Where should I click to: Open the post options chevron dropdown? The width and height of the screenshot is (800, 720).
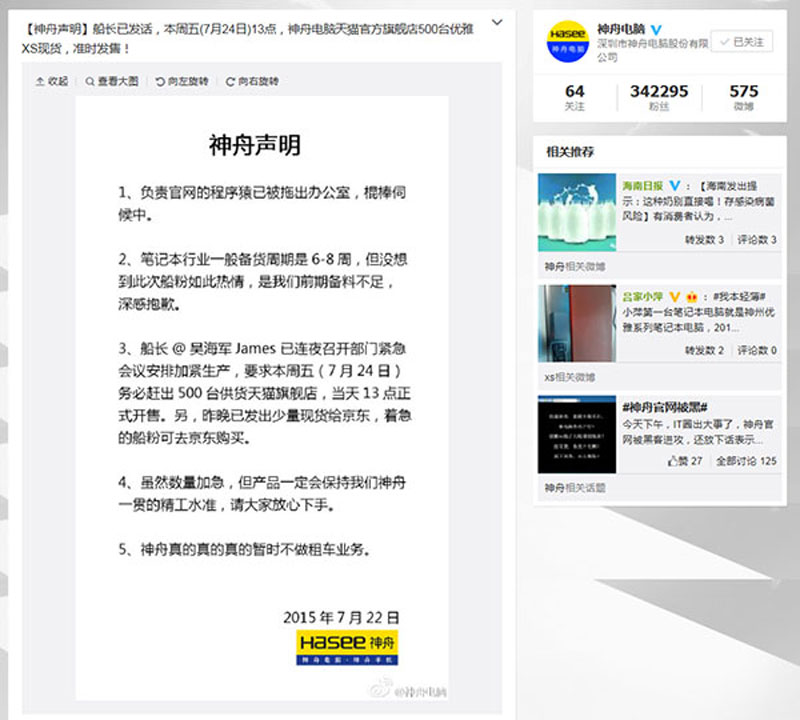point(497,22)
